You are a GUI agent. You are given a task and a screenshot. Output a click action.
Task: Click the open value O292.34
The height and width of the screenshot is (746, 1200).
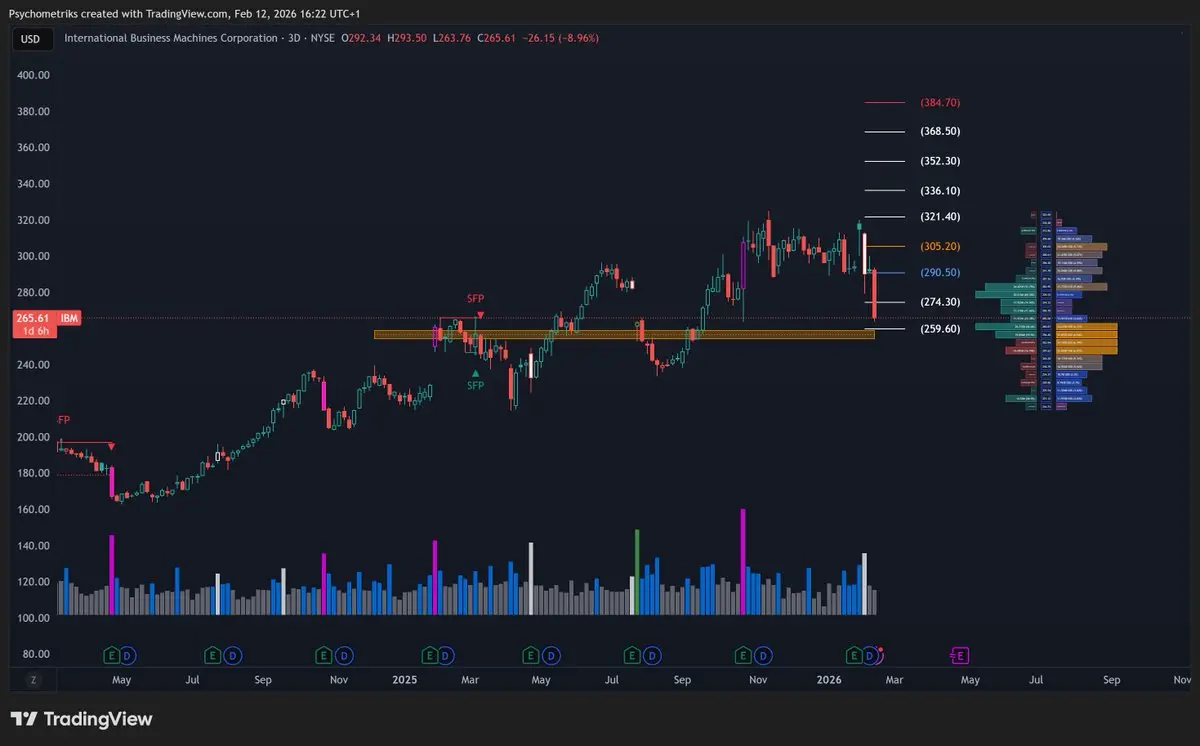361,38
